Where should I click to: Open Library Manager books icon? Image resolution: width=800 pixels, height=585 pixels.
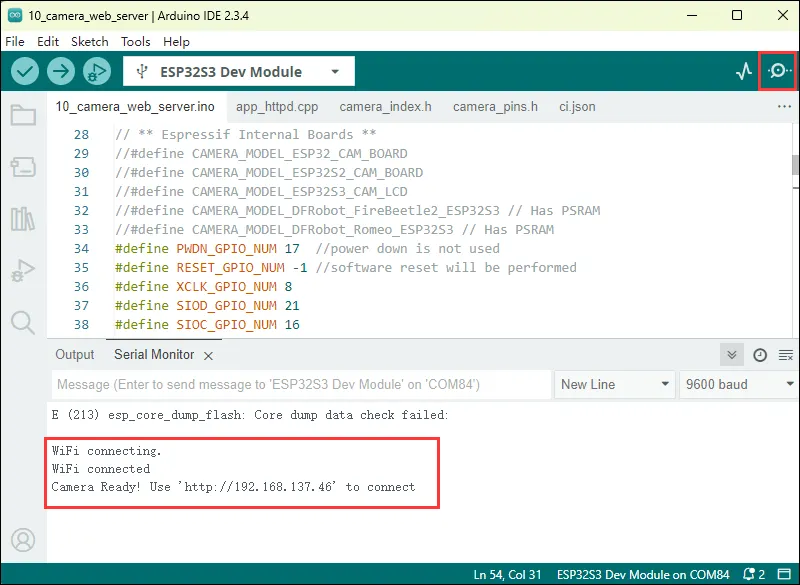(22, 219)
